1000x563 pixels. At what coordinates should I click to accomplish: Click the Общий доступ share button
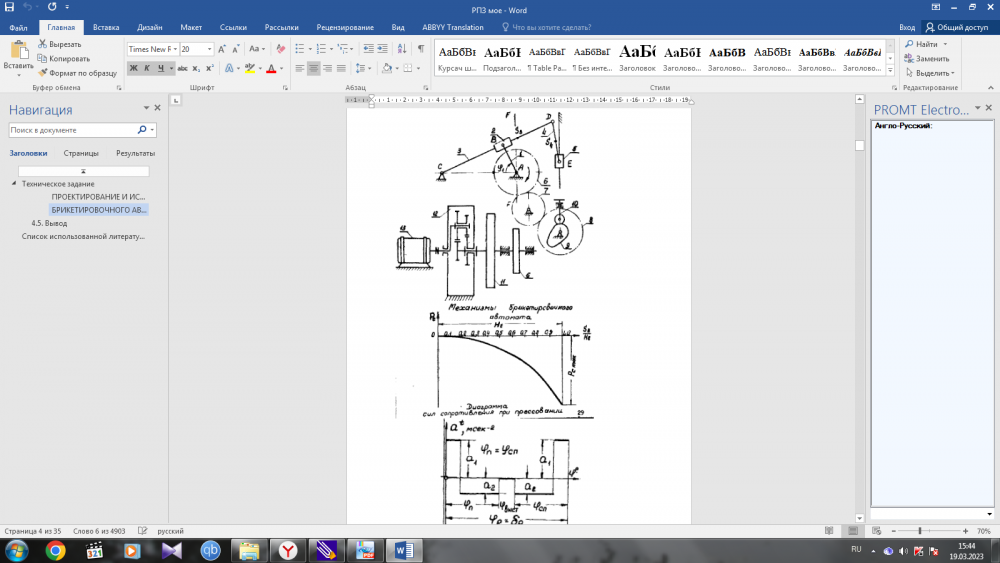pos(959,27)
